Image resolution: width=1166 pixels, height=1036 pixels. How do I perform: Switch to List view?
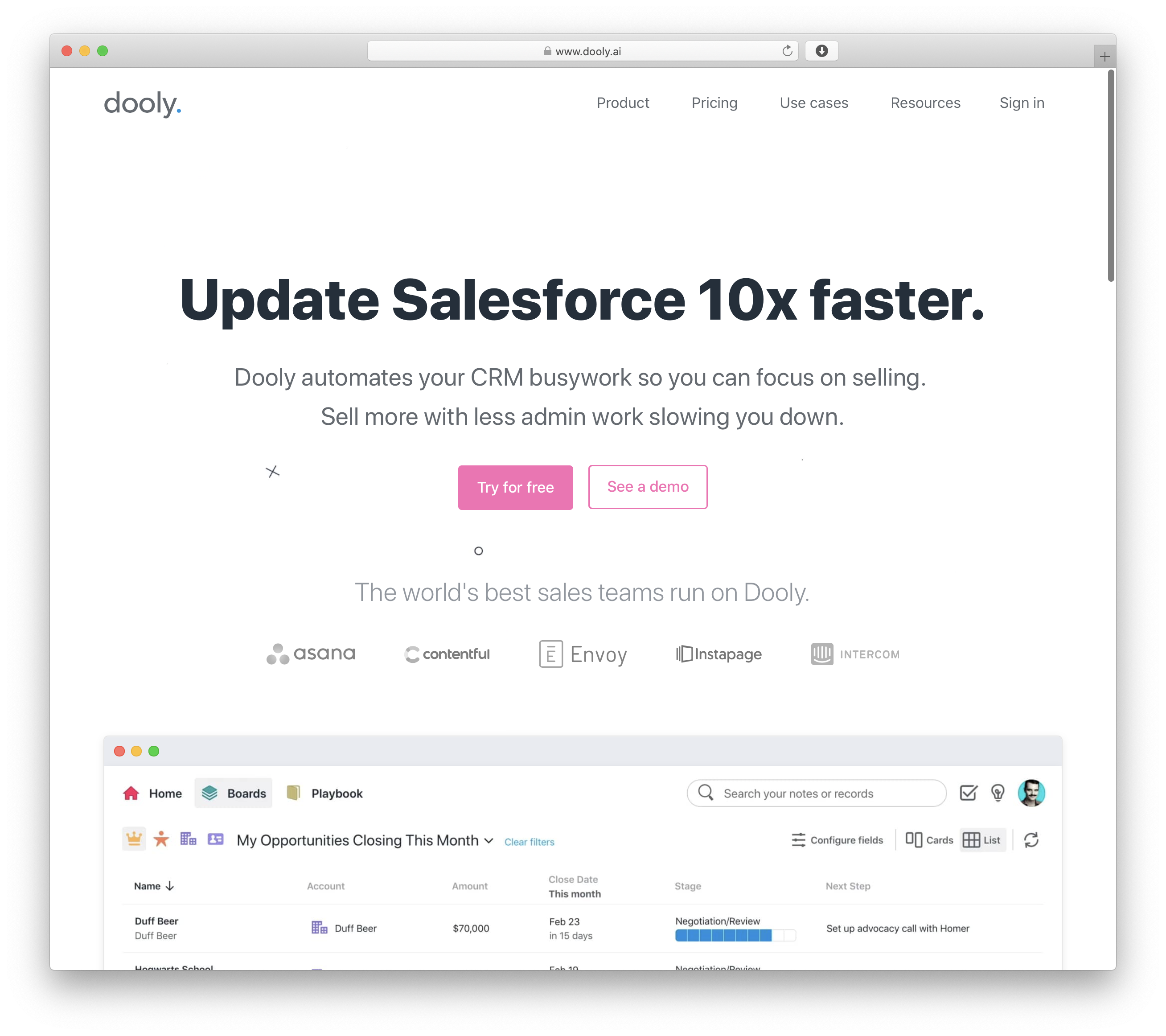(982, 840)
